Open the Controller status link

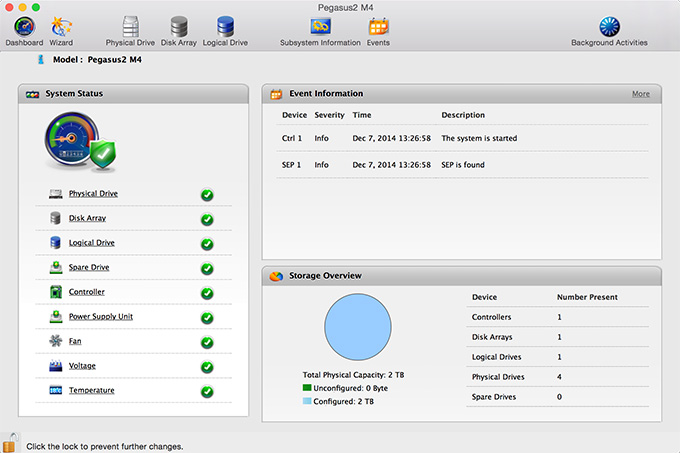click(x=87, y=292)
